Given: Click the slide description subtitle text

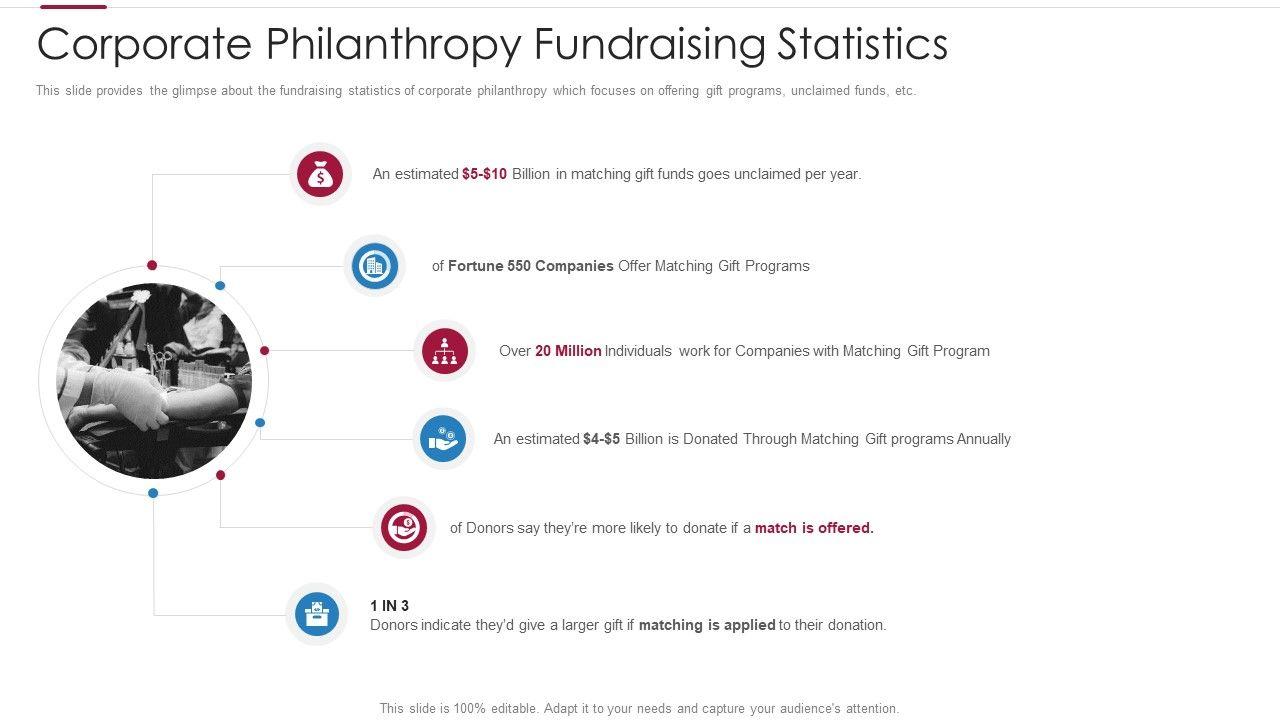Looking at the screenshot, I should [475, 91].
